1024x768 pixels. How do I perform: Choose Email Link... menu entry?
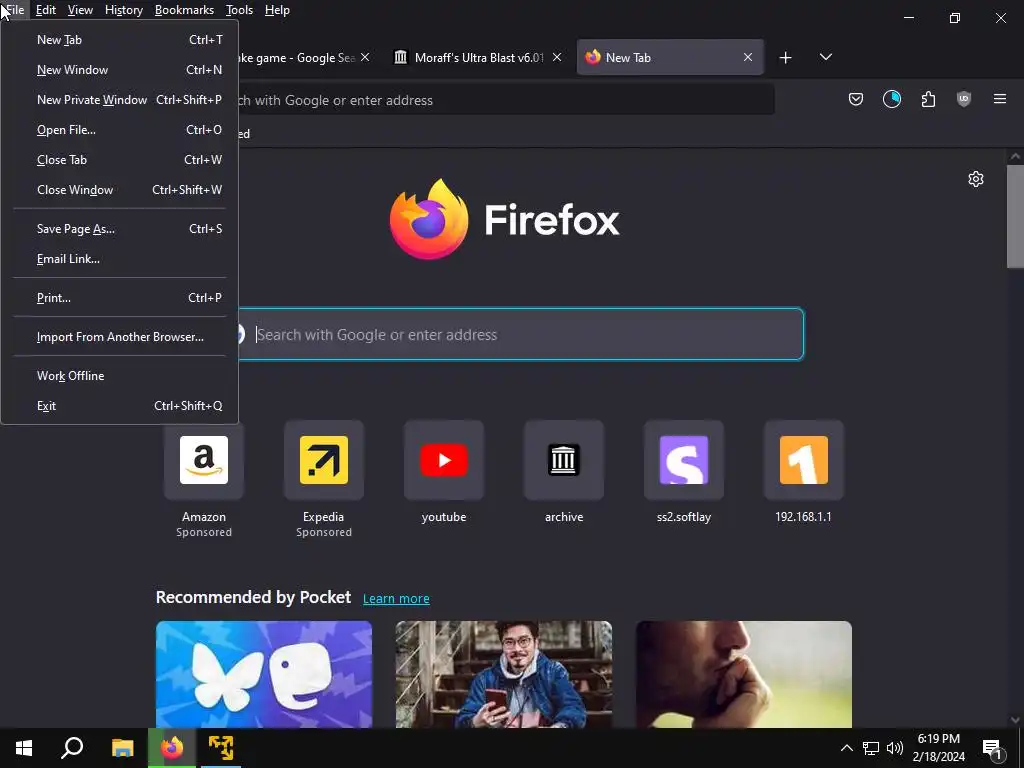point(120,259)
